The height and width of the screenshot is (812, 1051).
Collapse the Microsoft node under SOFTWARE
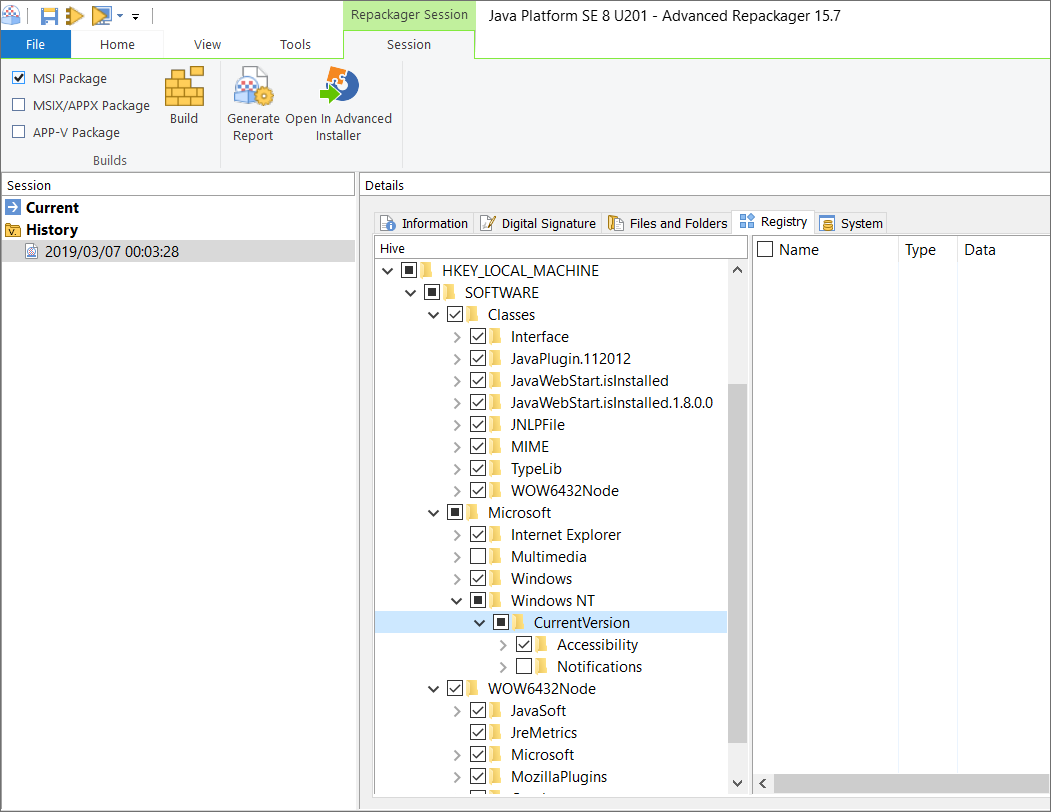[x=433, y=513]
